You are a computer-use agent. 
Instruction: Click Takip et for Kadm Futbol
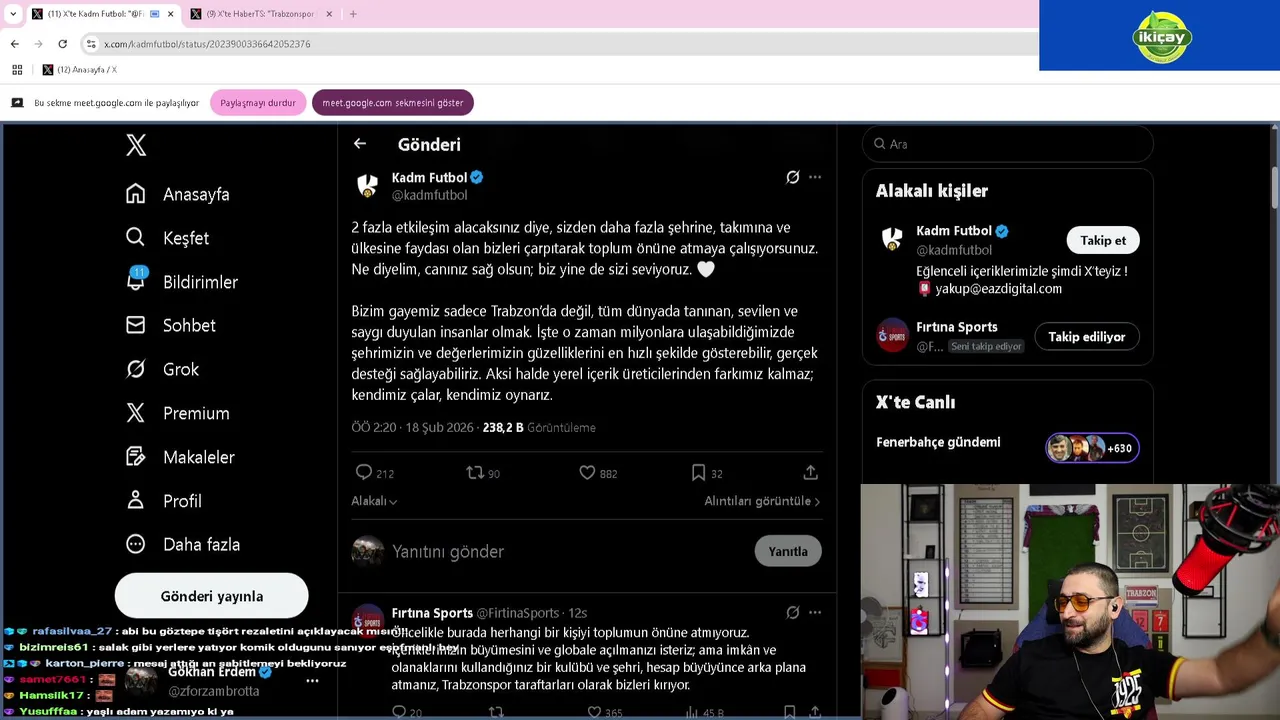point(1103,240)
